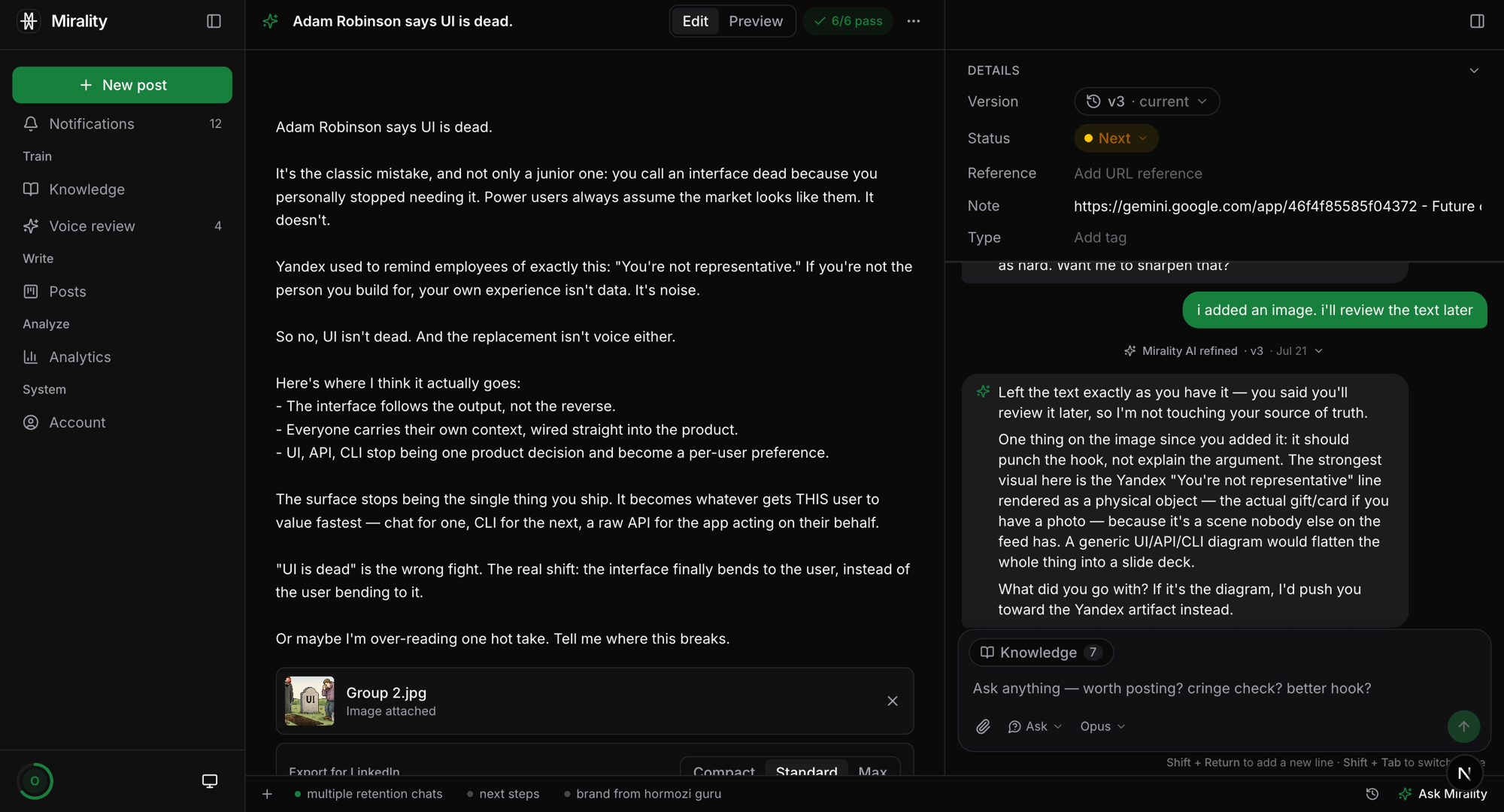Screen dimensions: 1504x812
Task: Change the Next status dropdown
Action: click(x=1116, y=138)
